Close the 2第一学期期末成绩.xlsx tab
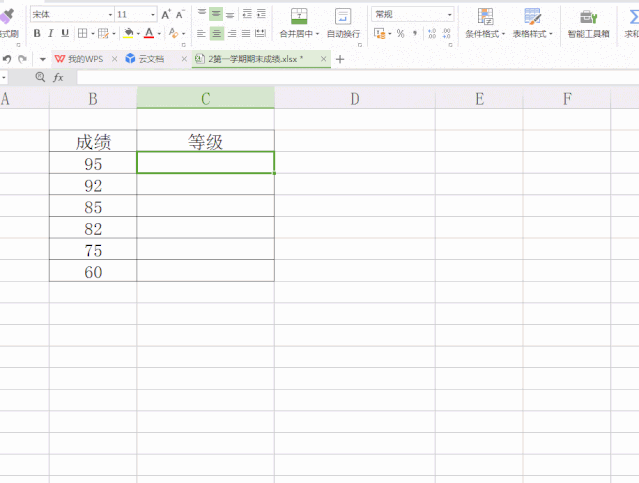 (x=323, y=59)
